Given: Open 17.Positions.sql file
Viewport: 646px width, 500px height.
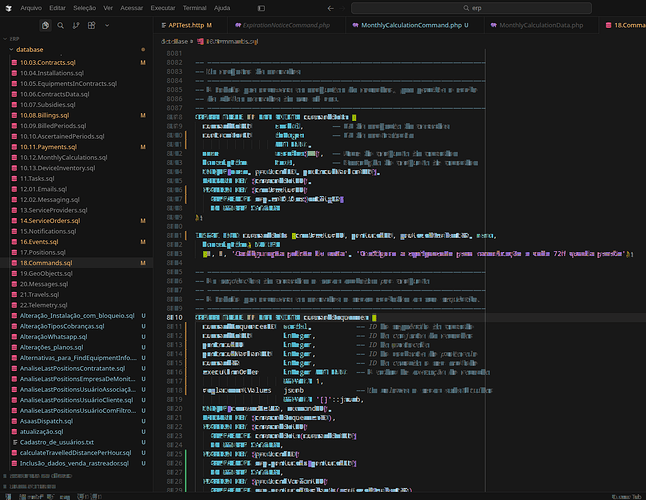Looking at the screenshot, I should tap(43, 252).
